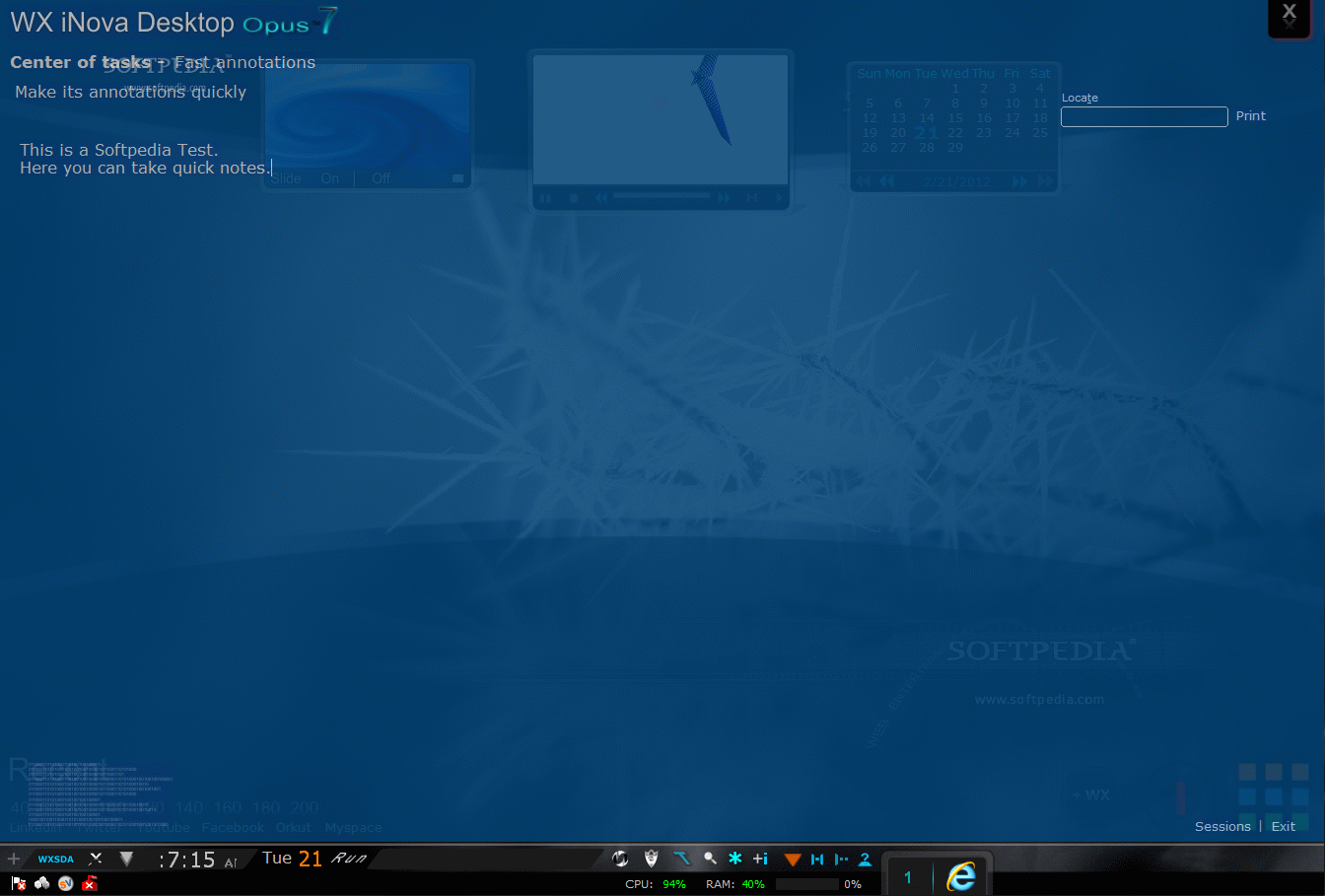Click the plus icon on the taskbar

pos(14,859)
